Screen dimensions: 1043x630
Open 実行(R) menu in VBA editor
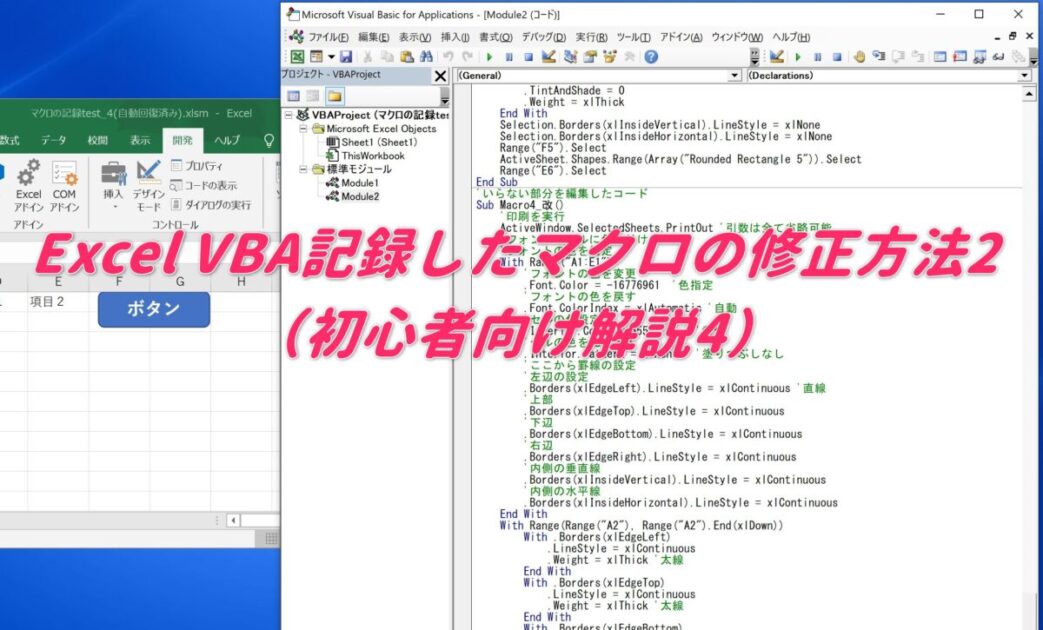click(x=591, y=37)
